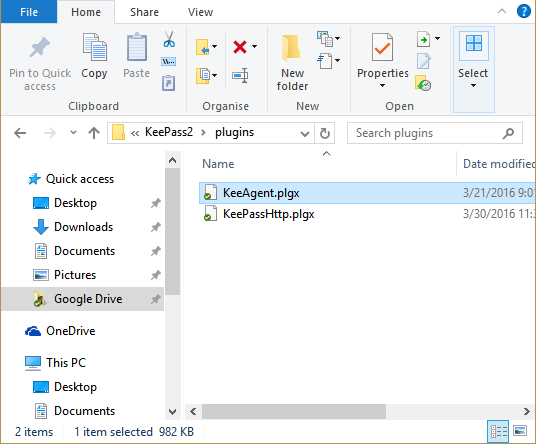Go back with the left arrow
The image size is (536, 444).
(x=20, y=133)
